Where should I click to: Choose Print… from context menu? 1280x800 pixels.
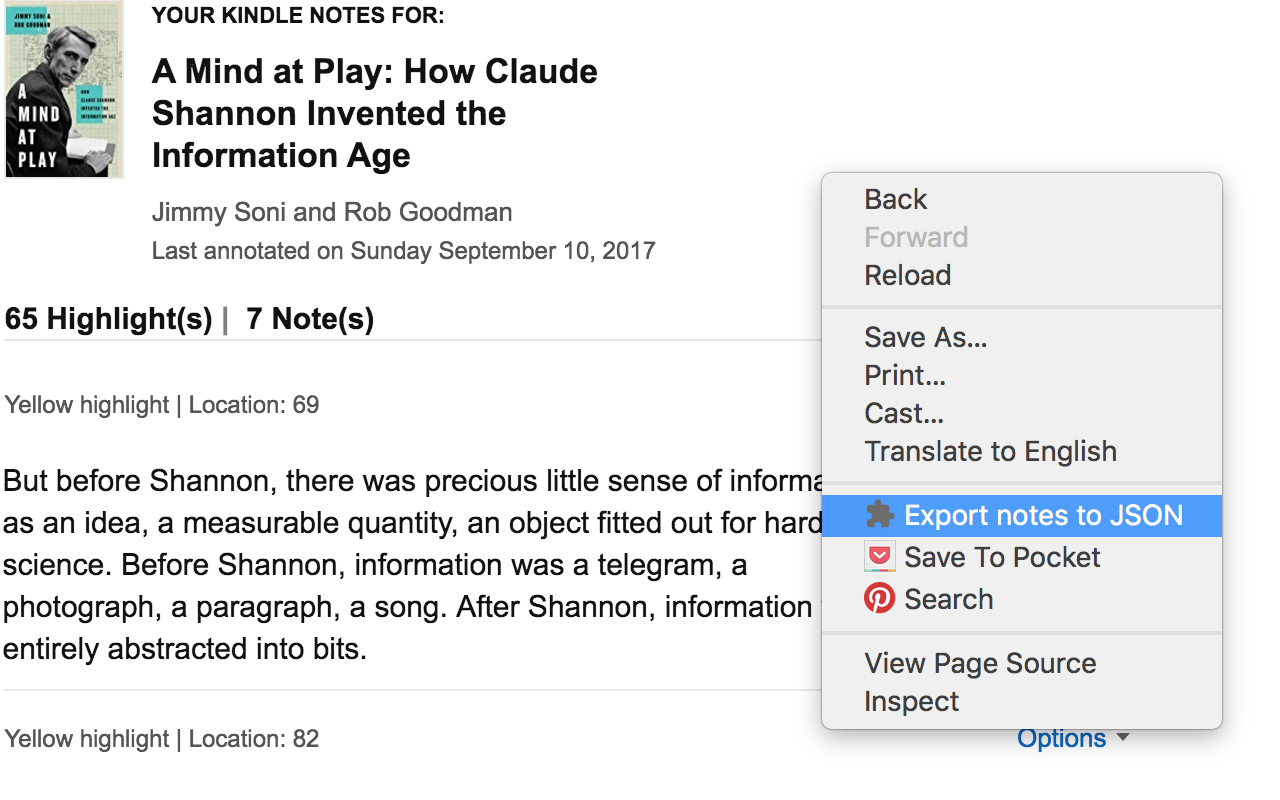pyautogui.click(x=905, y=375)
